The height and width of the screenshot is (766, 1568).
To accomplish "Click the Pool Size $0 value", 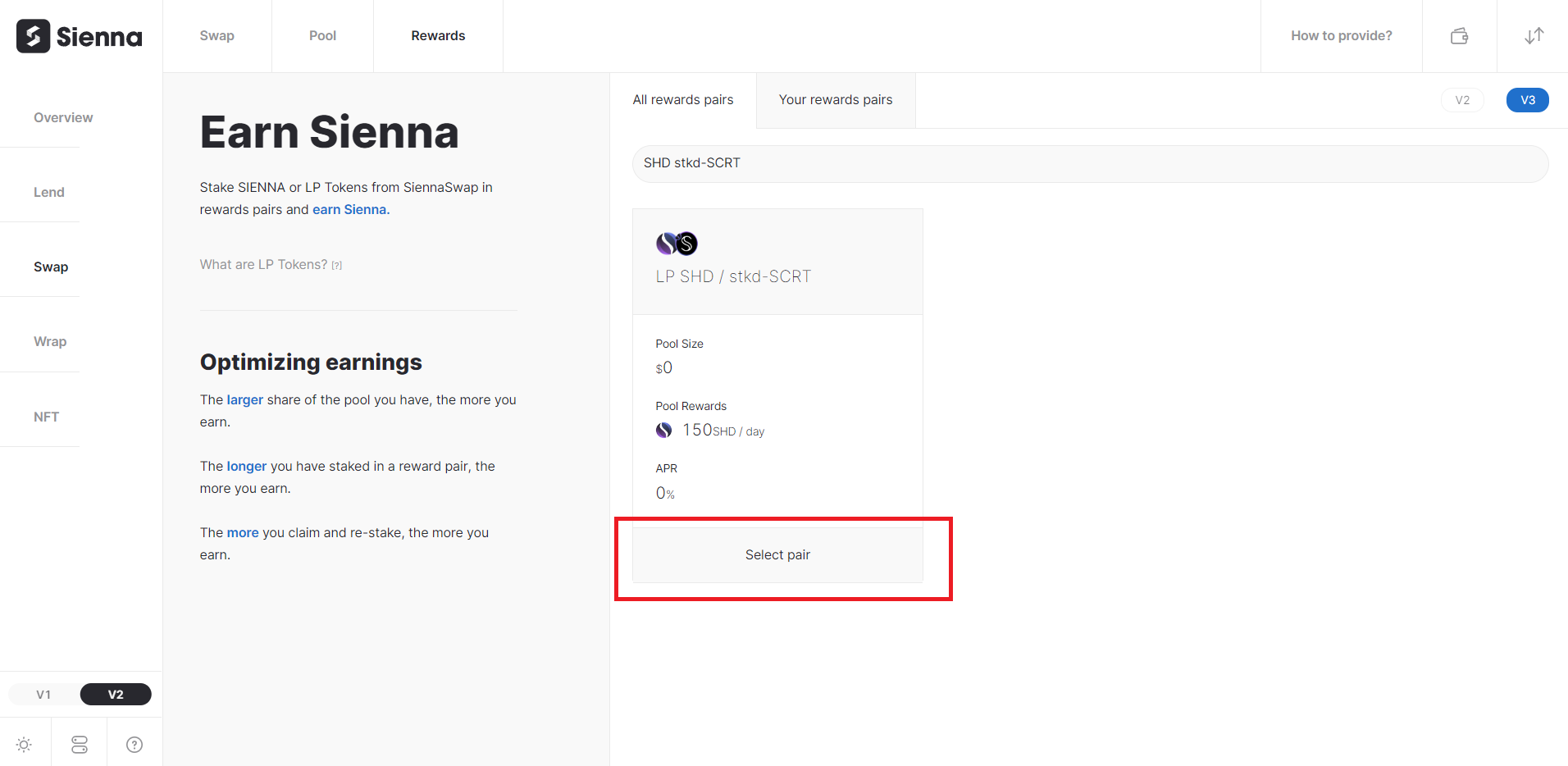I will coord(664,368).
